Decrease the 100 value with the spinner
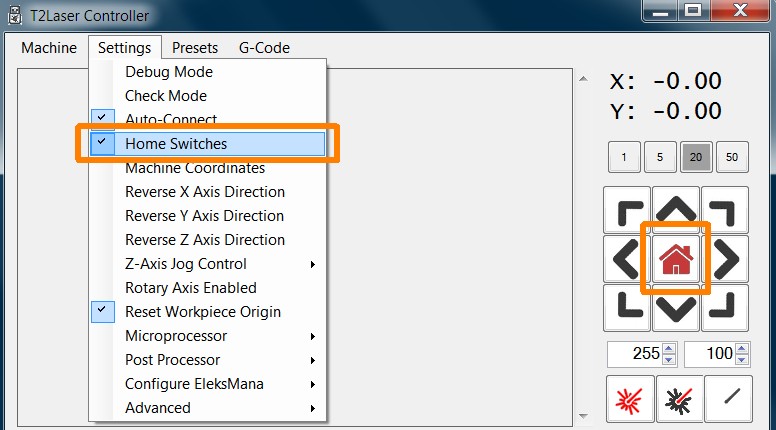776x430 pixels. pyautogui.click(x=741, y=360)
